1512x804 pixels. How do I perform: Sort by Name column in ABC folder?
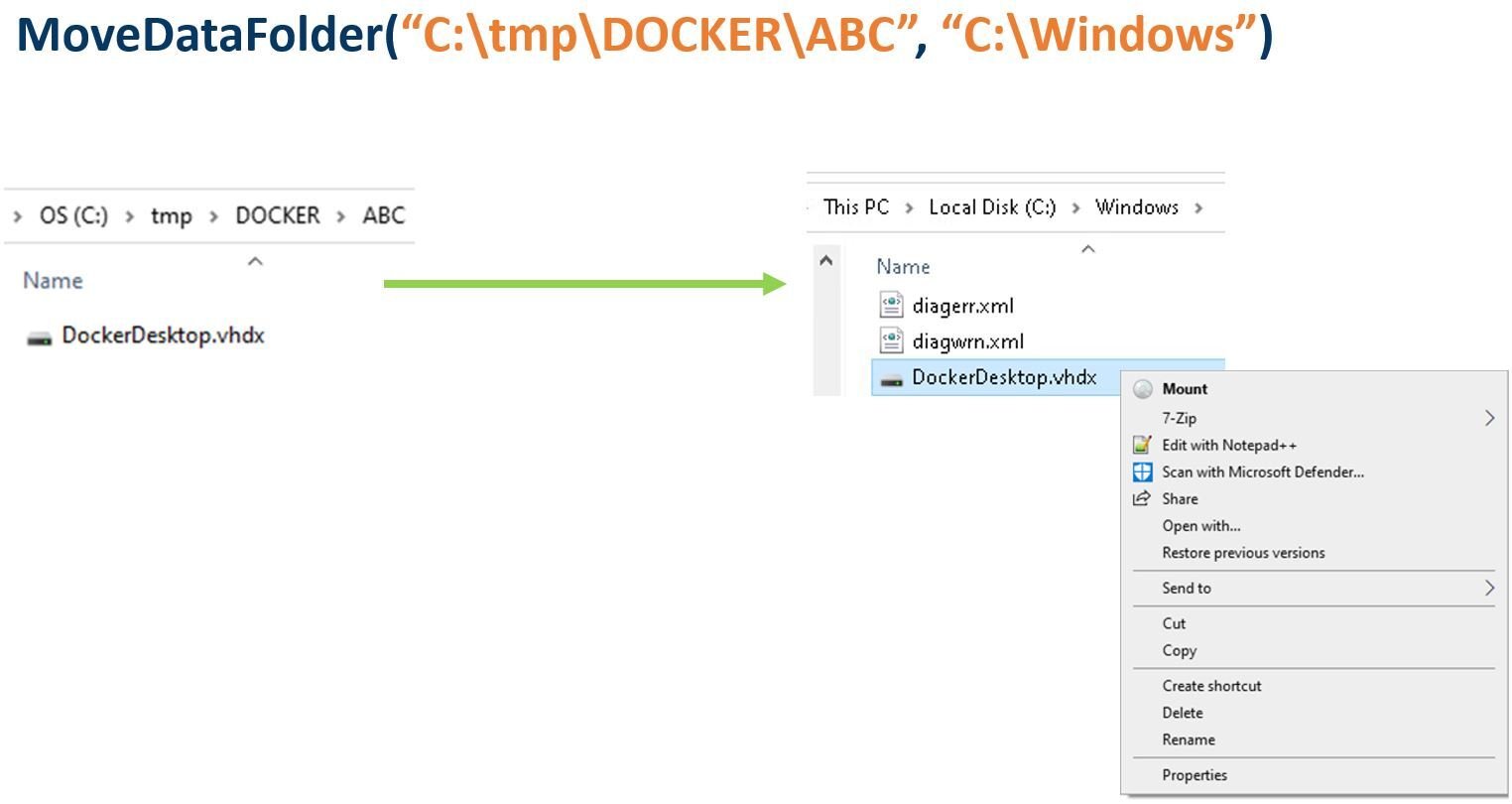click(53, 281)
